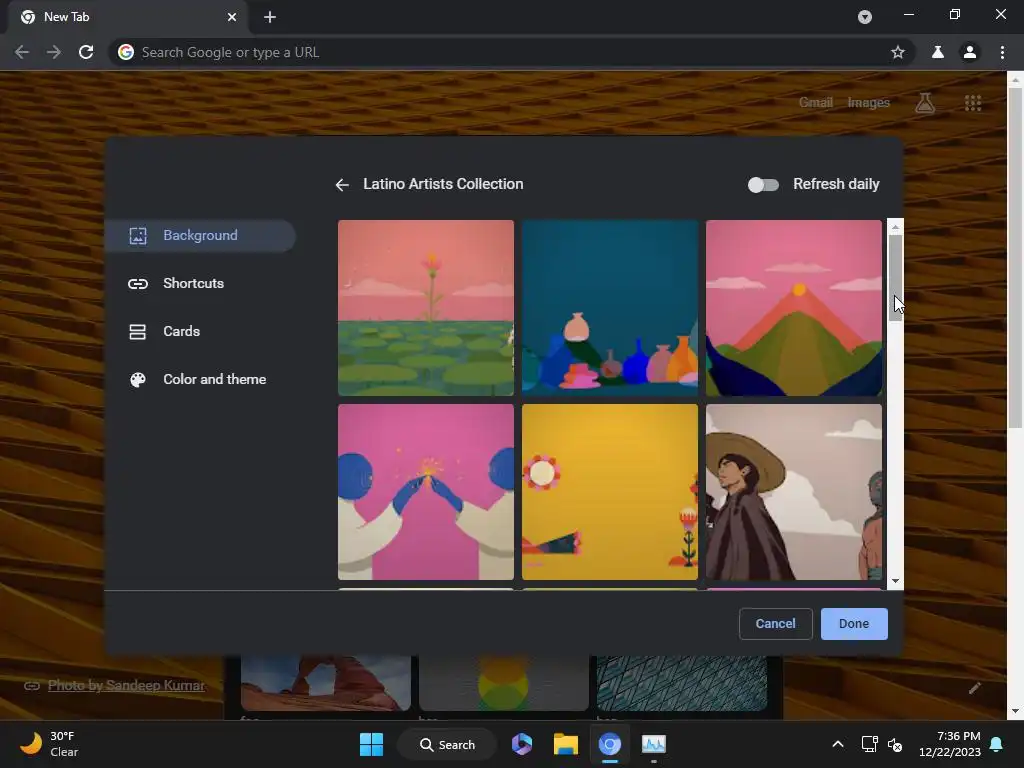Open File Explorer from taskbar
Viewport: 1024px width, 768px height.
(x=566, y=744)
